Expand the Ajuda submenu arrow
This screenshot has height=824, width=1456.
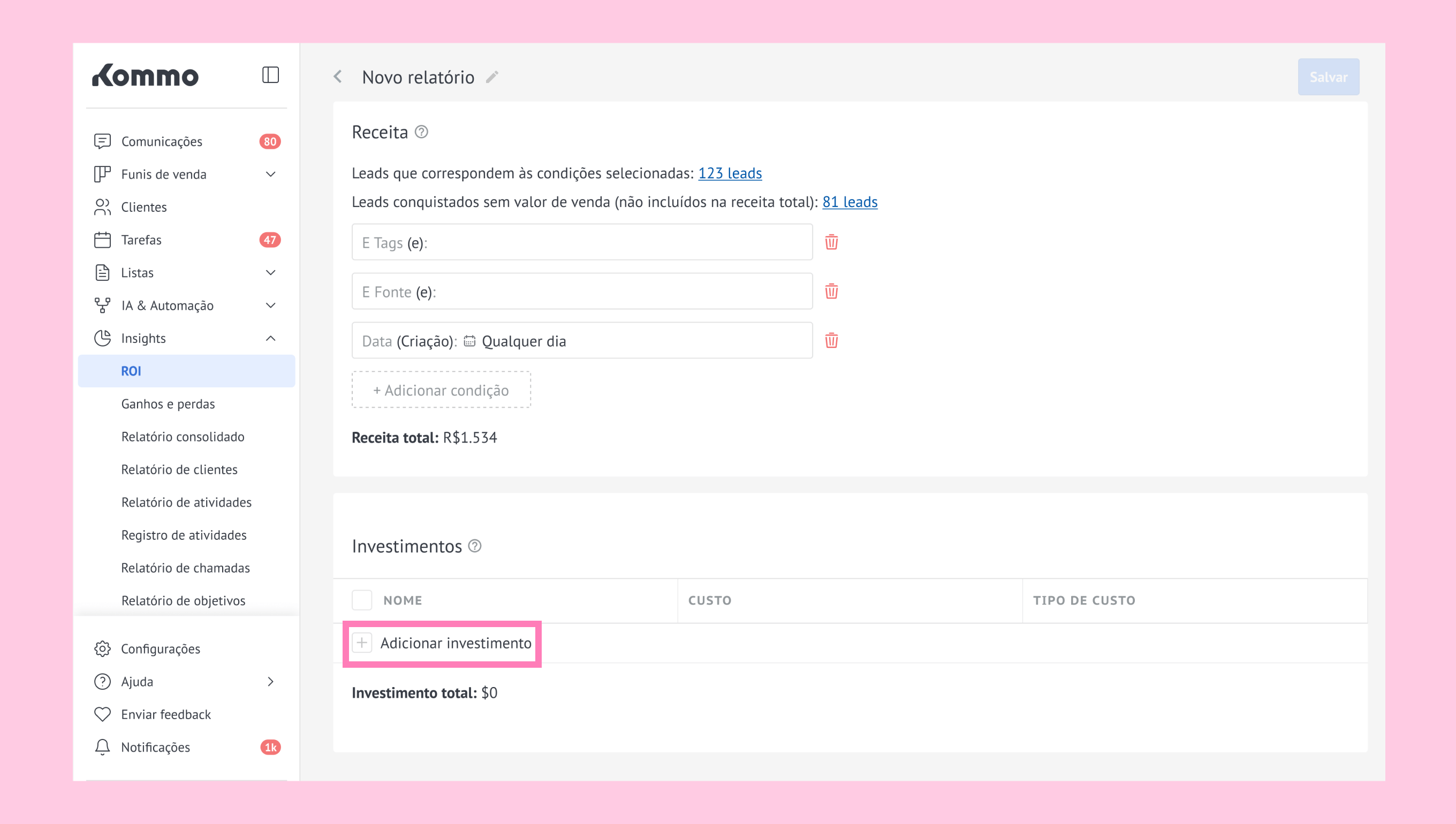[271, 681]
